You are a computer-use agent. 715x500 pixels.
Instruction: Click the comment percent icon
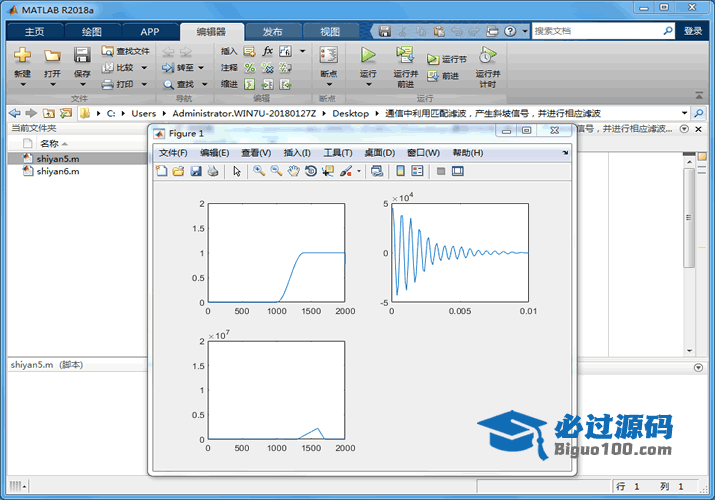pyautogui.click(x=249, y=68)
